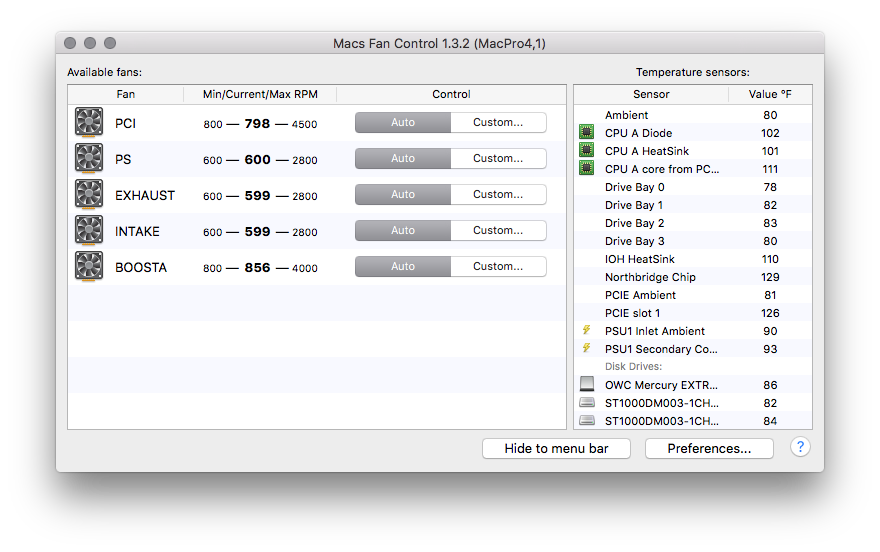Select the Drive Bay 2 sensor row
Screen dimensions: 880x552
[x=693, y=223]
